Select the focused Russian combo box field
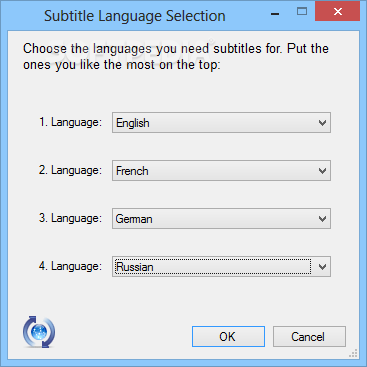The height and width of the screenshot is (367, 367). 221,267
